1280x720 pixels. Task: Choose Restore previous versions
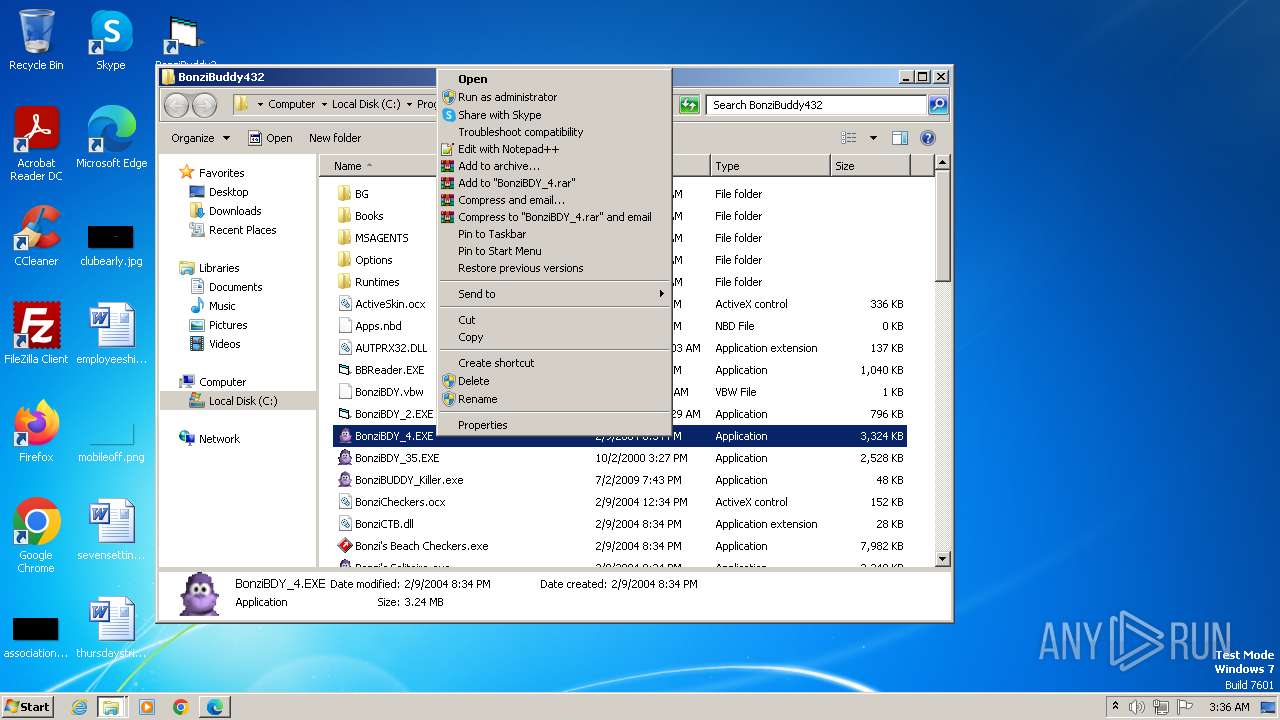click(554, 268)
